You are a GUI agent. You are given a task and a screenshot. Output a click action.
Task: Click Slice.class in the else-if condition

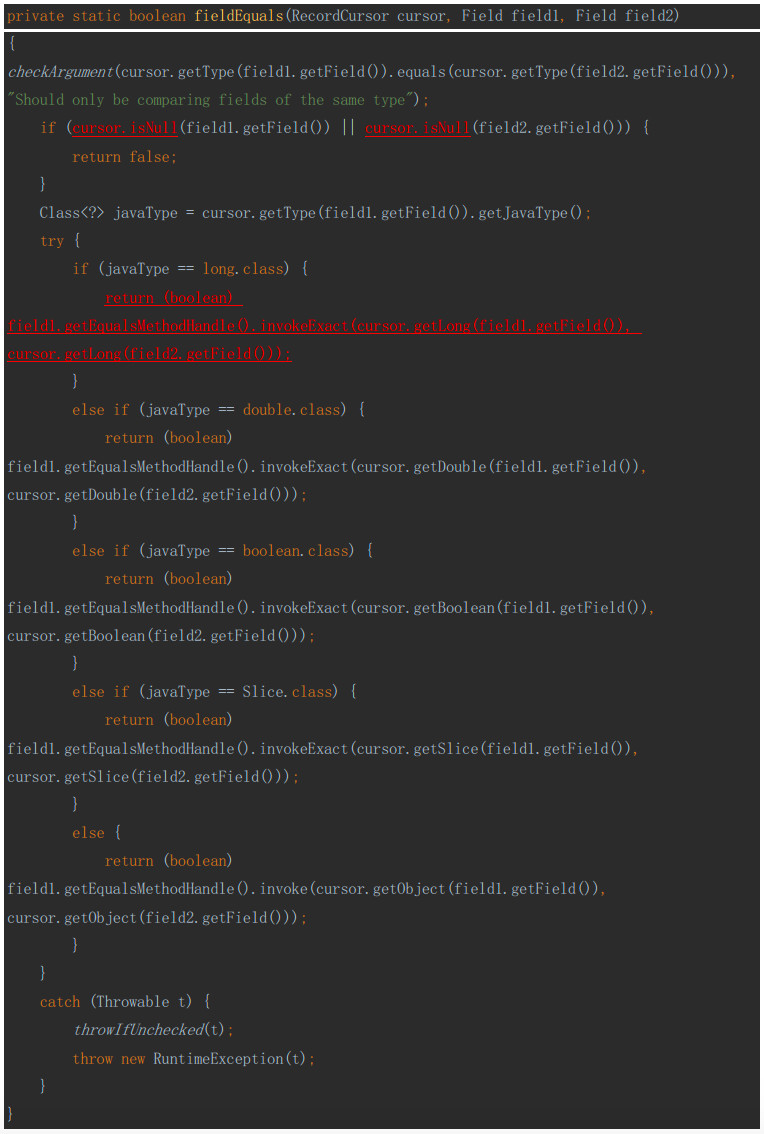[x=287, y=692]
